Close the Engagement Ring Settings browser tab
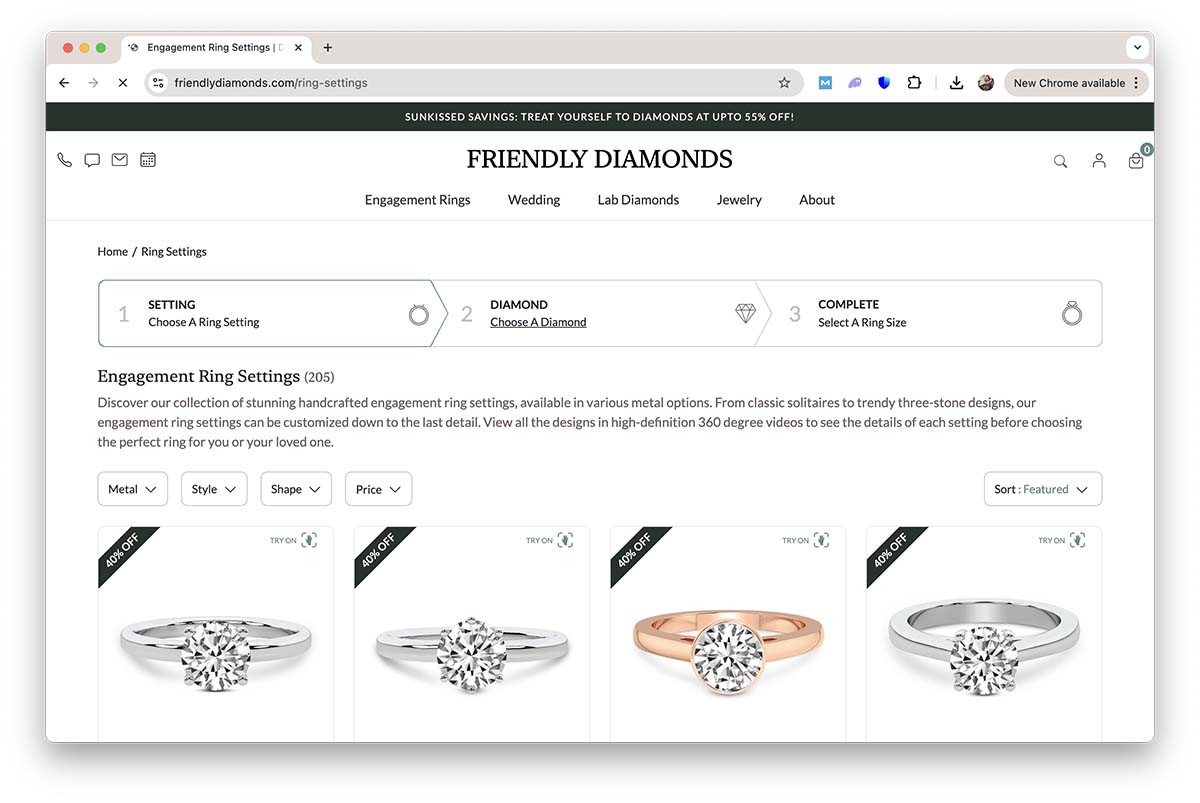The image size is (1200, 803). (x=296, y=47)
